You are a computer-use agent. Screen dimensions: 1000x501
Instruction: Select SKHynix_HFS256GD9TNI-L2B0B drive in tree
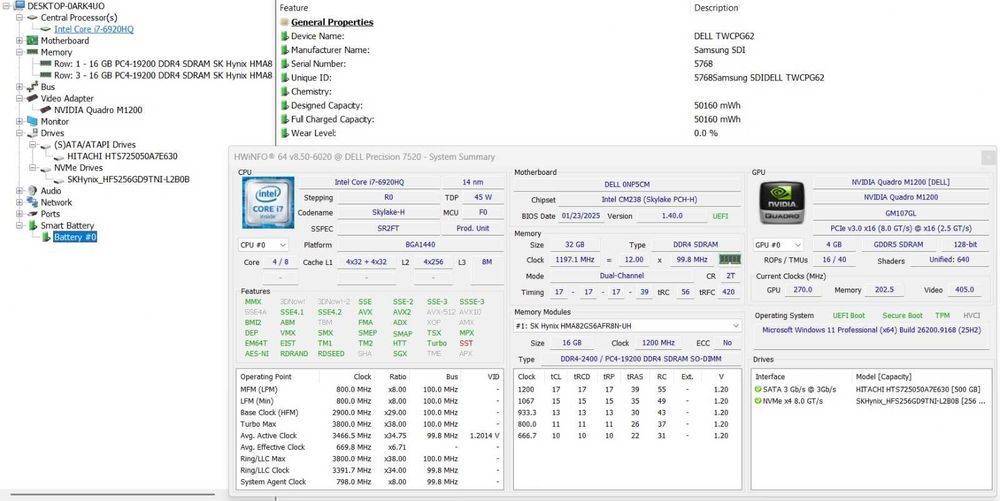tap(128, 179)
